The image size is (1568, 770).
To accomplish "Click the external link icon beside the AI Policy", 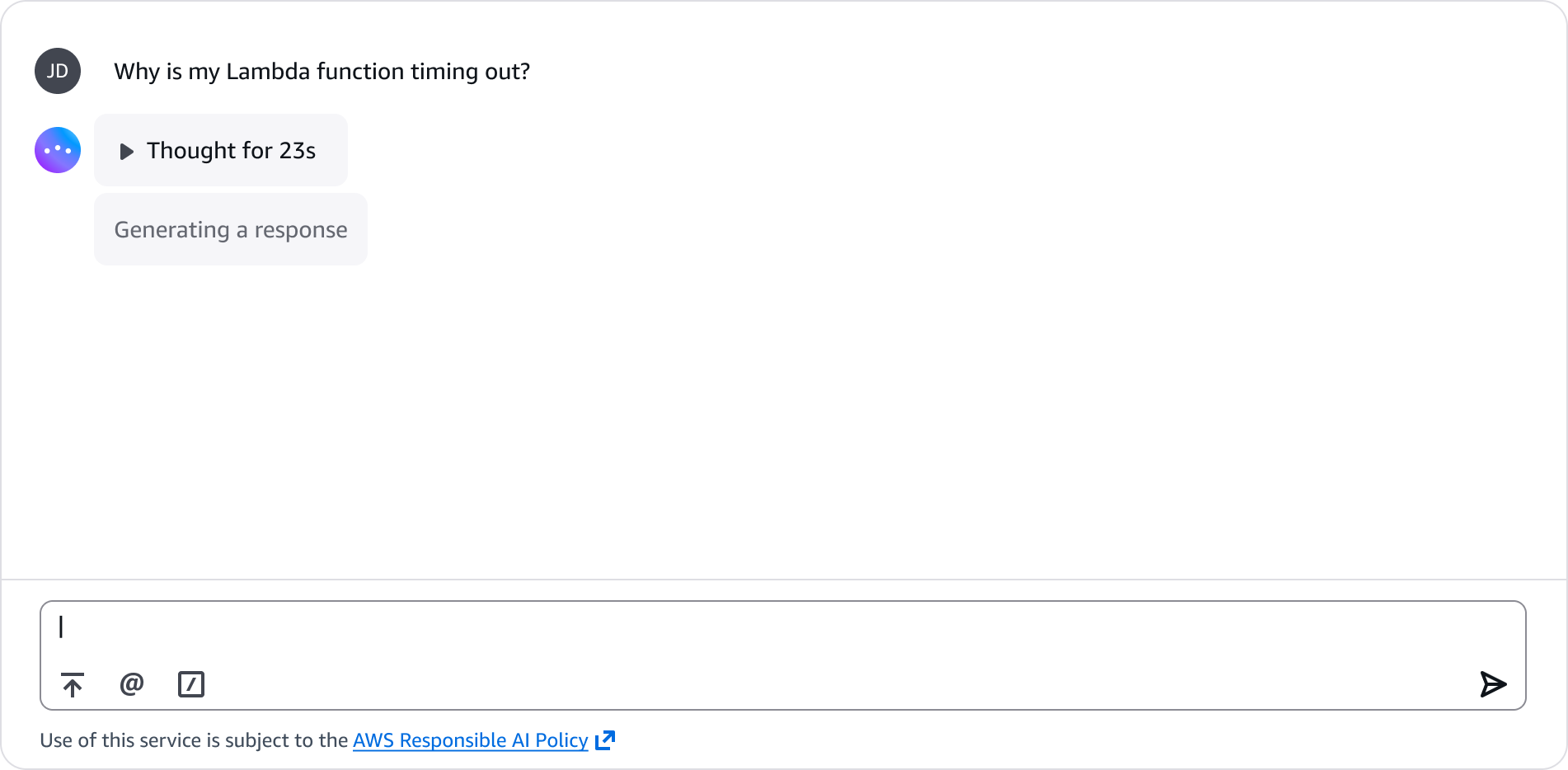I will coord(605,739).
